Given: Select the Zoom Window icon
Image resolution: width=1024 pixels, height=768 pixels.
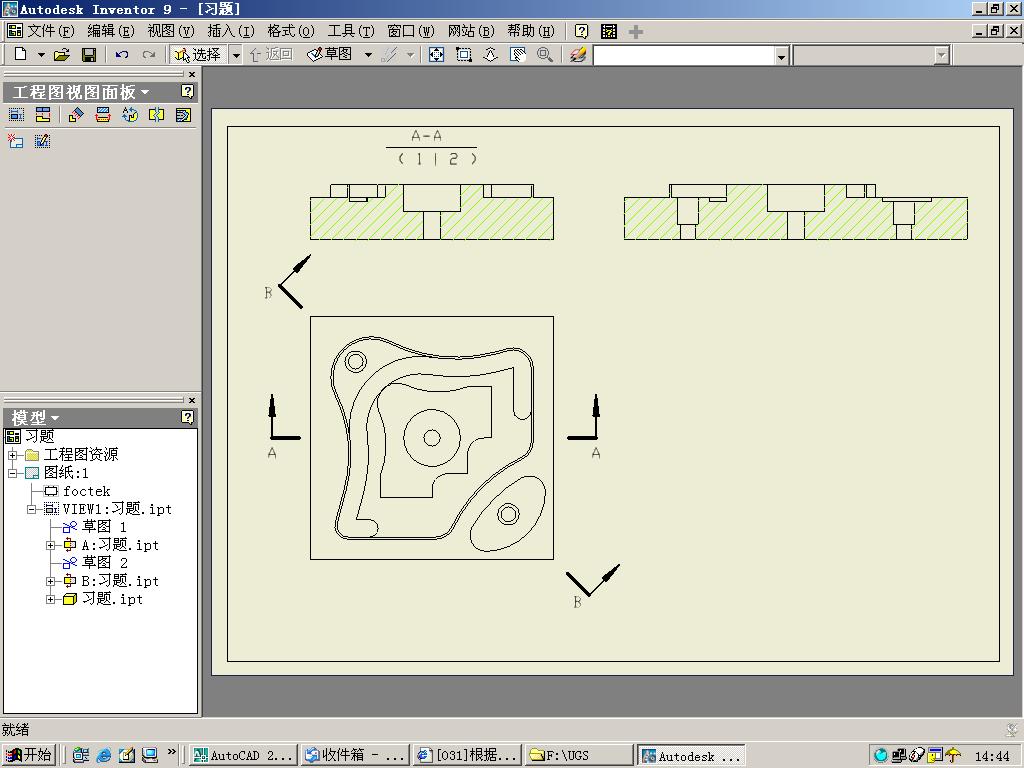Looking at the screenshot, I should coord(464,55).
